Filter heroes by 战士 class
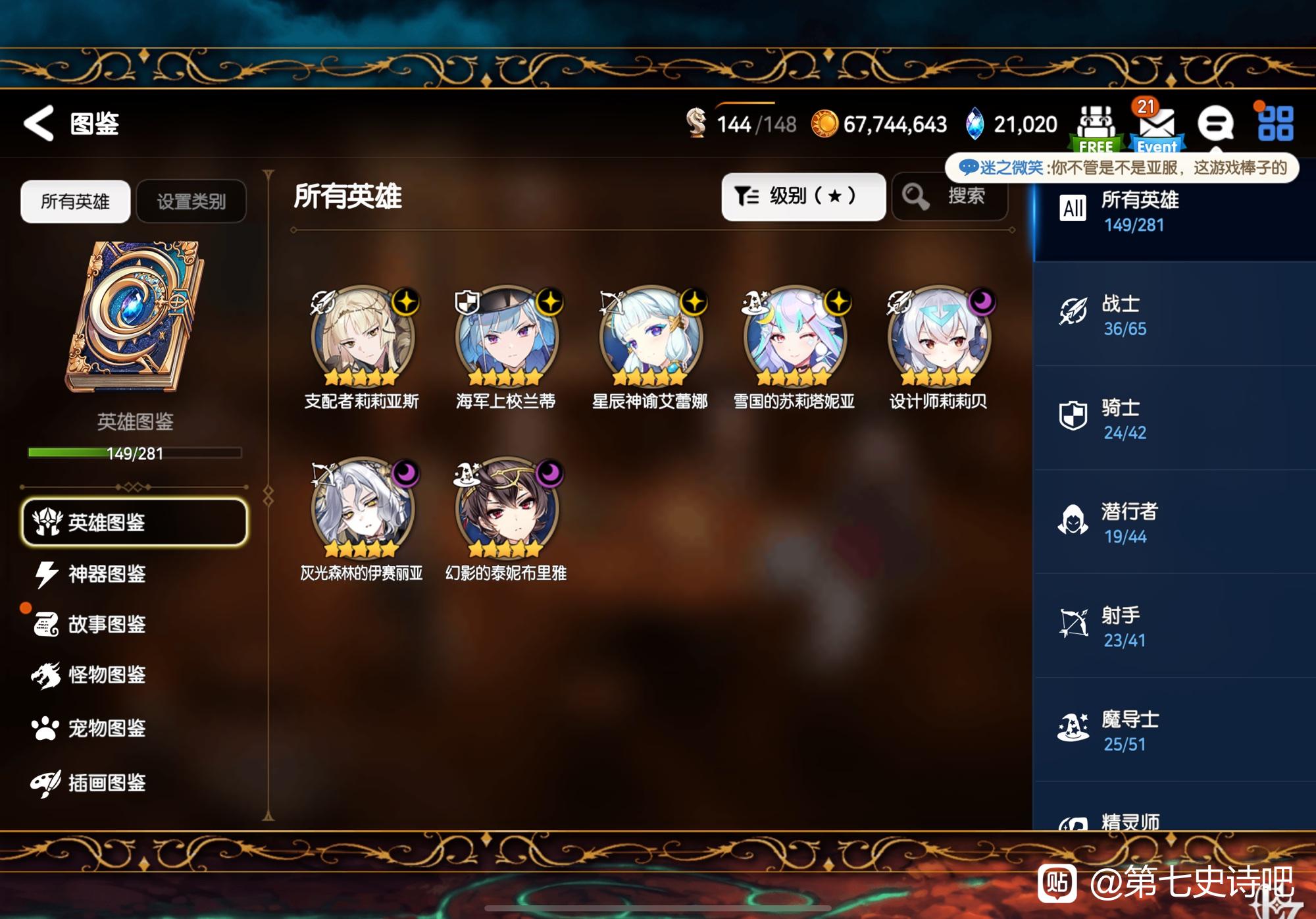This screenshot has width=1316, height=919. [1175, 315]
